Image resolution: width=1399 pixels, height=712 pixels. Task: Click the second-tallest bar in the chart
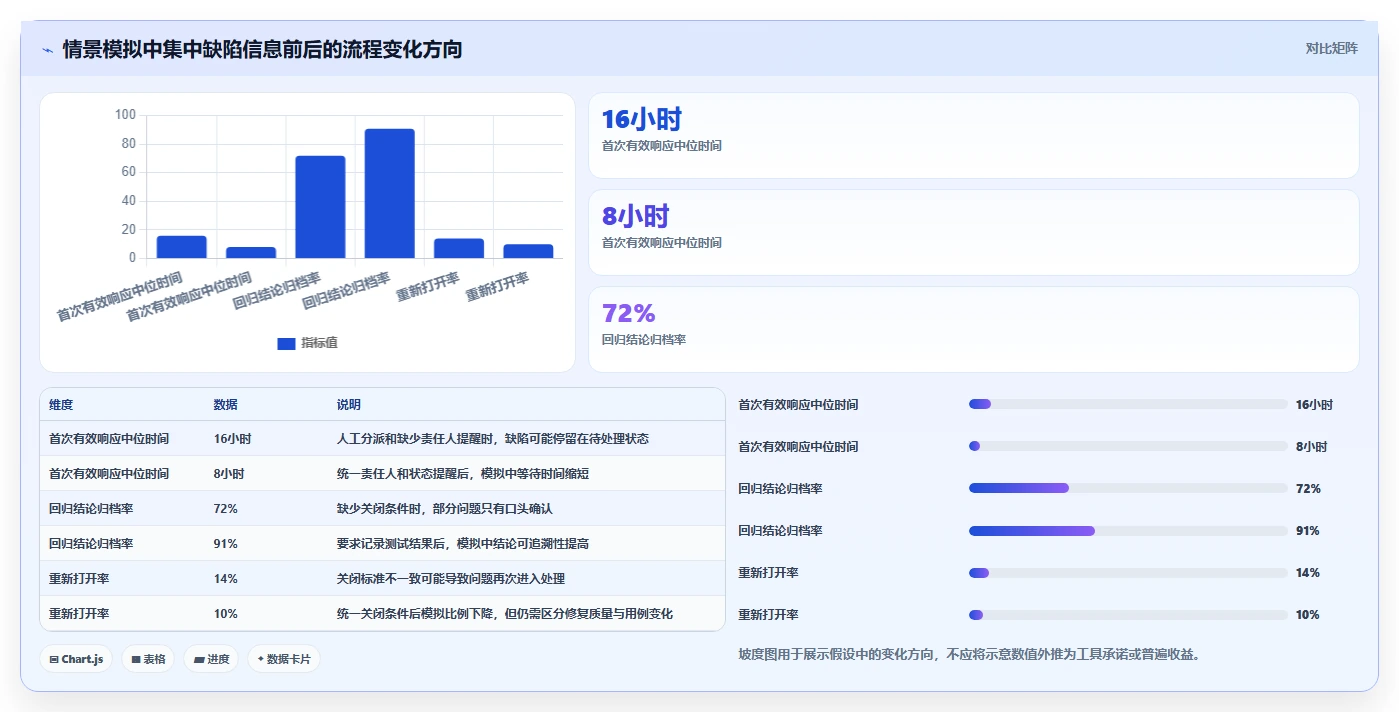point(320,207)
